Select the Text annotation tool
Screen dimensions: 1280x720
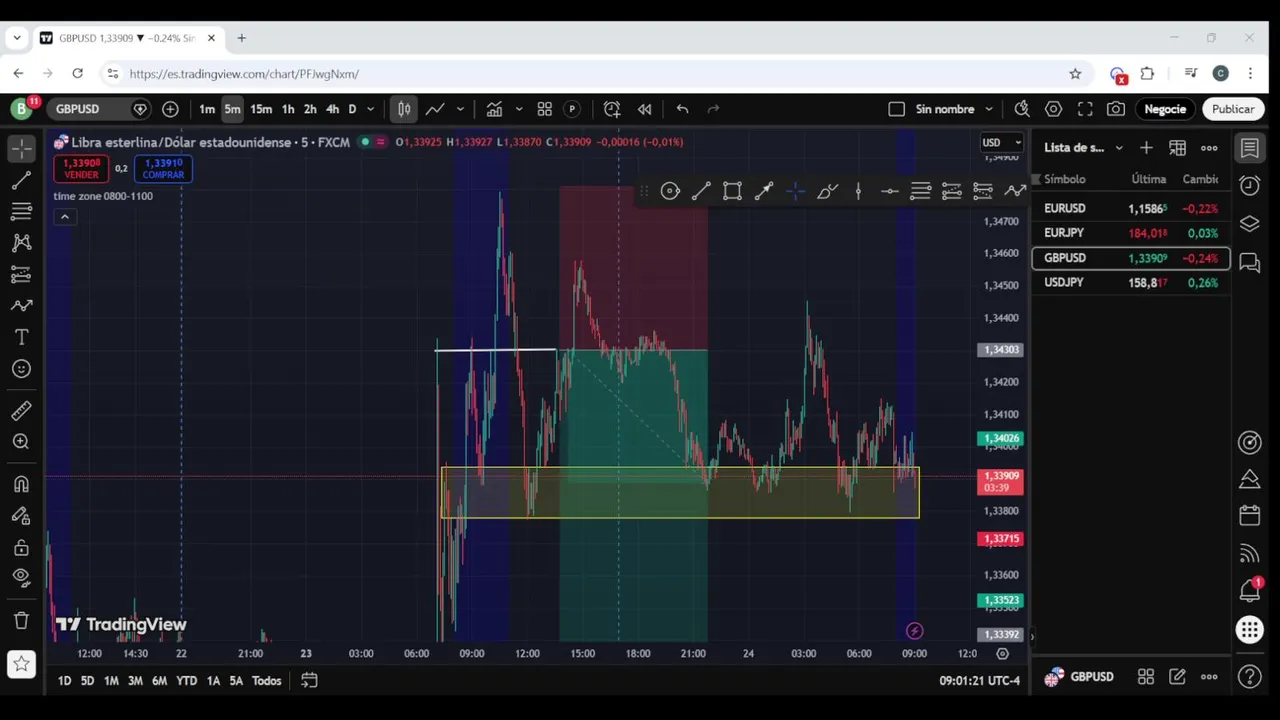point(21,337)
